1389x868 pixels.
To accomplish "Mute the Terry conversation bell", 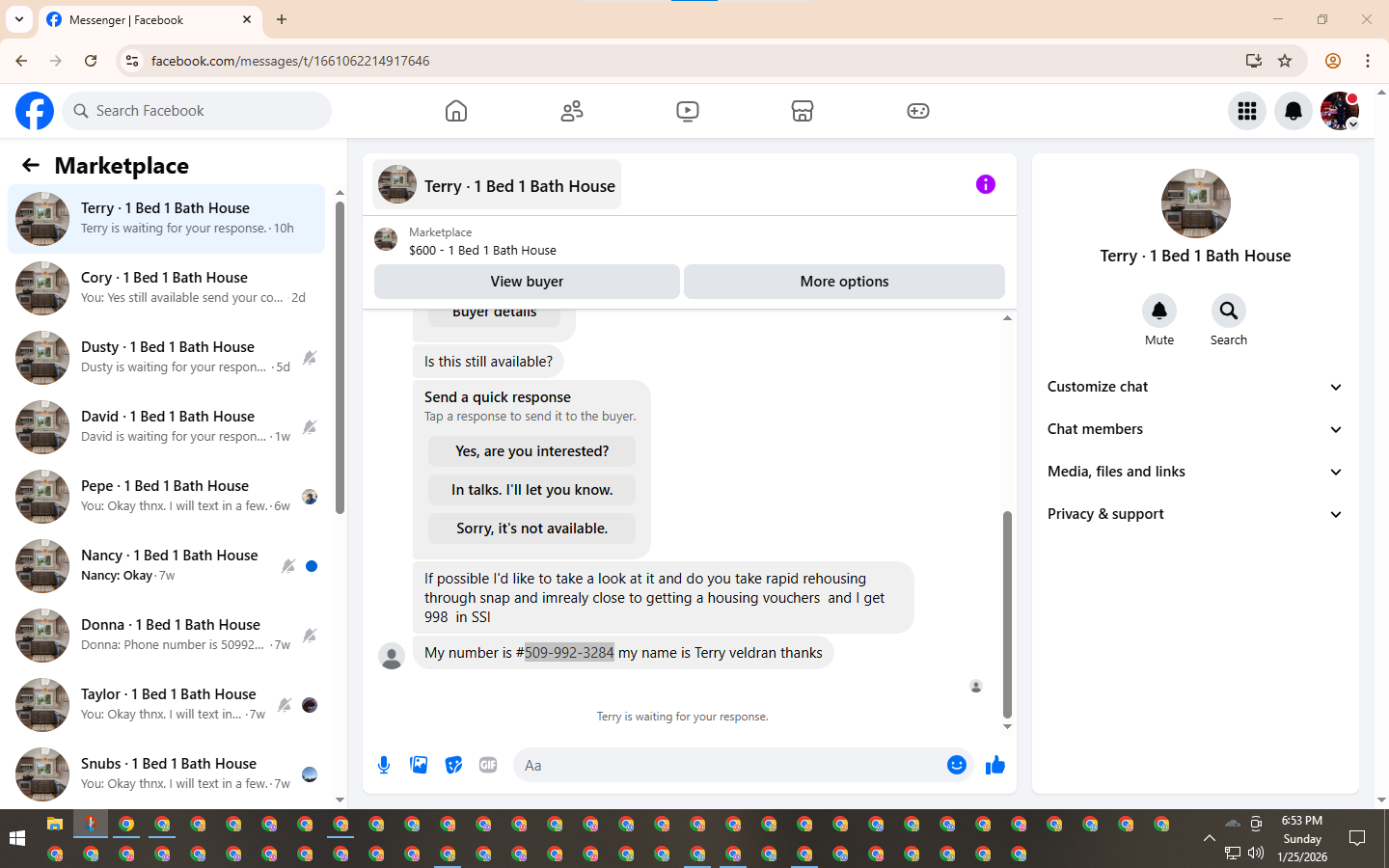I will (1159, 311).
